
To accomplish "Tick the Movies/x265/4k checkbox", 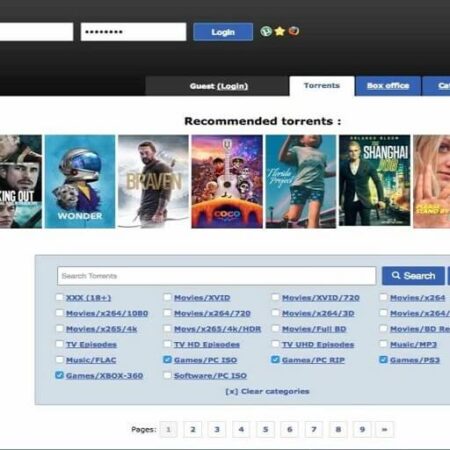I will pos(59,328).
